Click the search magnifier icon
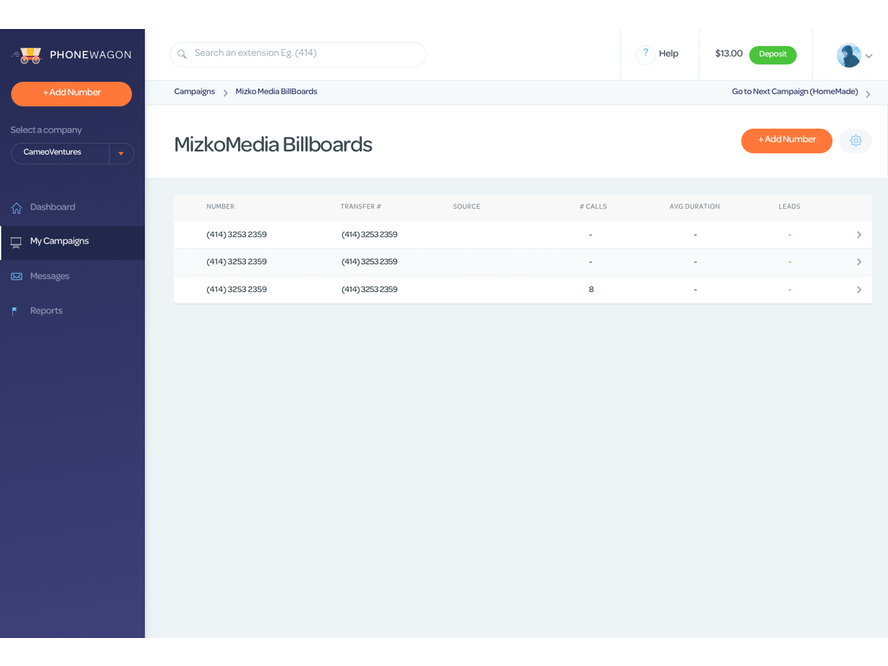Viewport: 888px width, 666px height. (x=182, y=54)
